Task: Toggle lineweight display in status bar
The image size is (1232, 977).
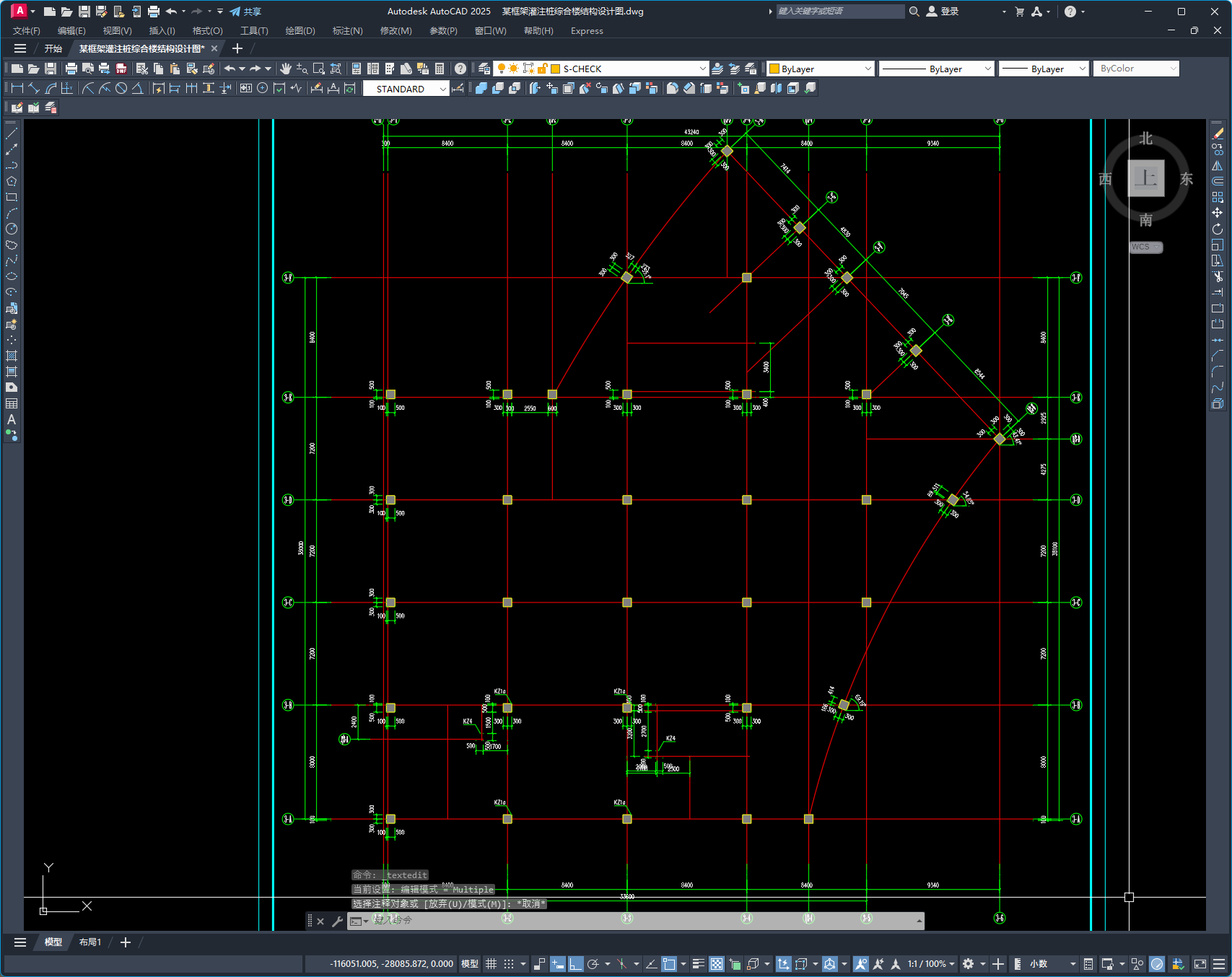Action: pyautogui.click(x=698, y=964)
